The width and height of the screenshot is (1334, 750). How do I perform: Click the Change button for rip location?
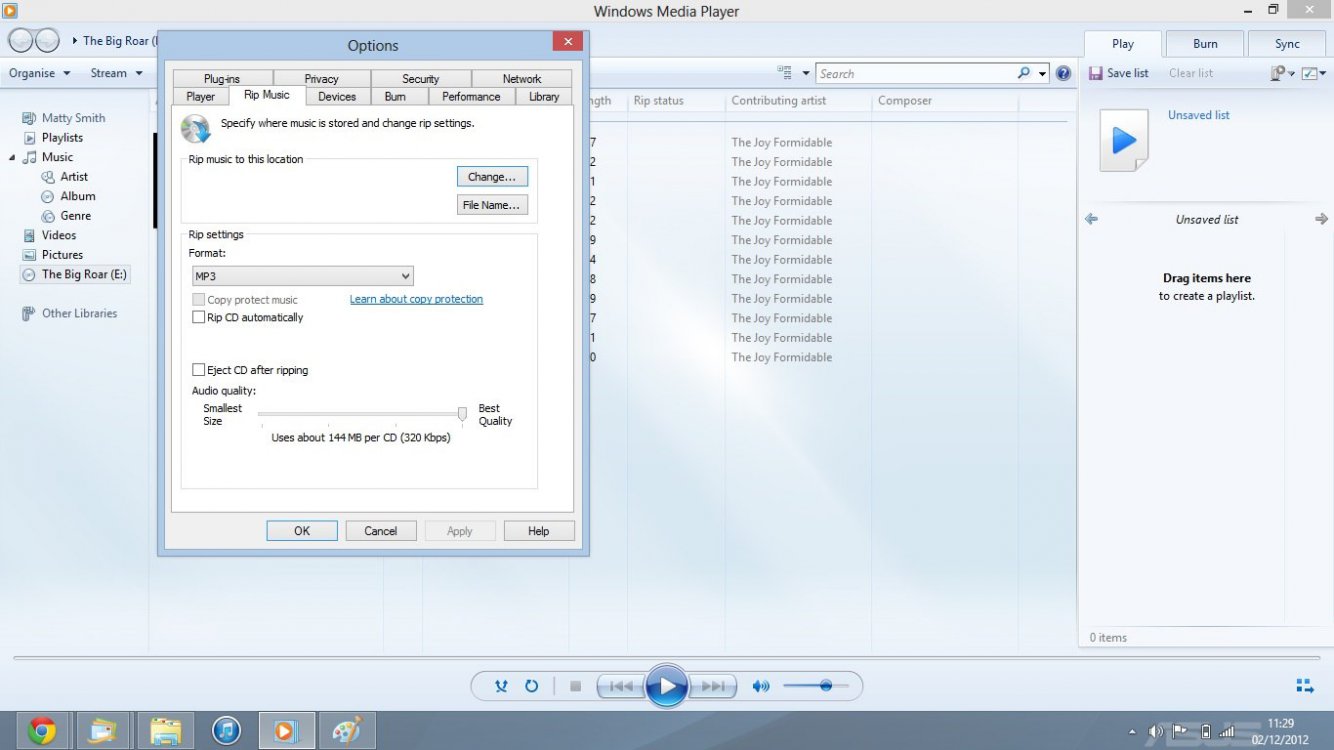491,176
